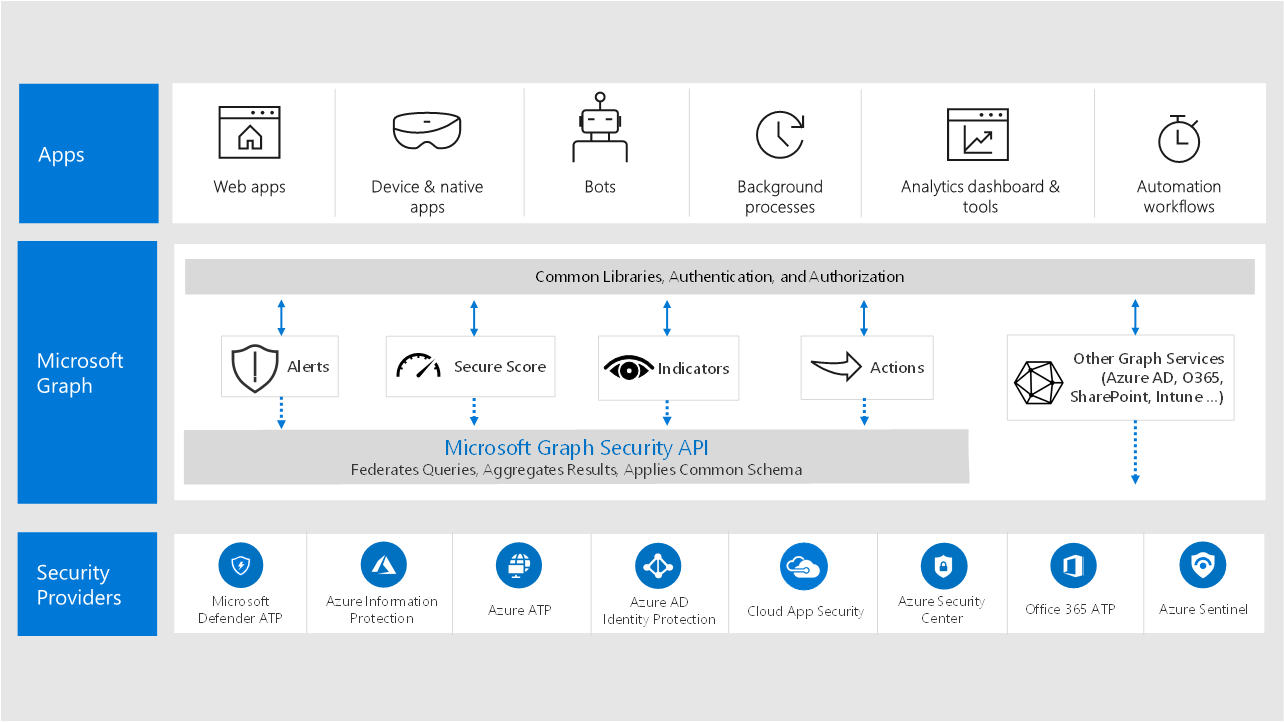Click the Web apps browser window icon
The image size is (1284, 722).
(x=249, y=133)
